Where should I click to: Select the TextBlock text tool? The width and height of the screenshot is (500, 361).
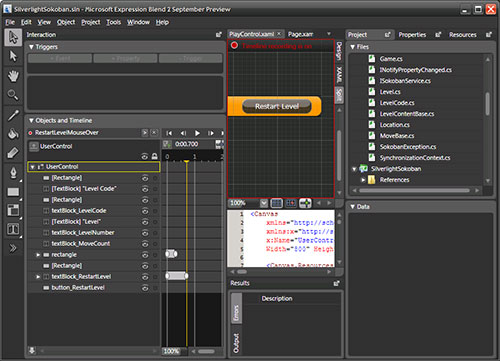(13, 229)
